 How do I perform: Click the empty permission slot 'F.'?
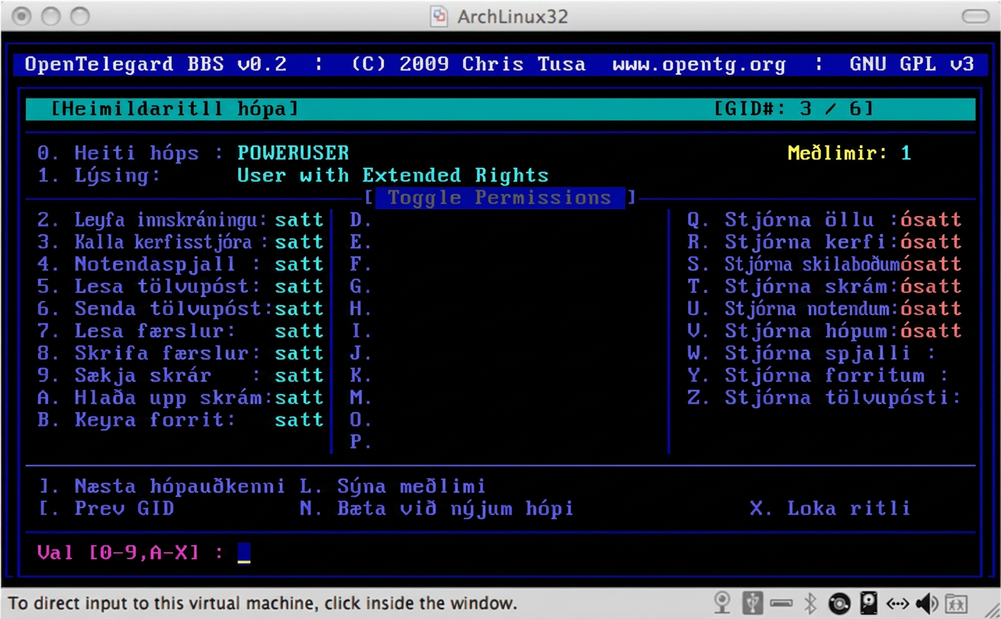tap(361, 264)
